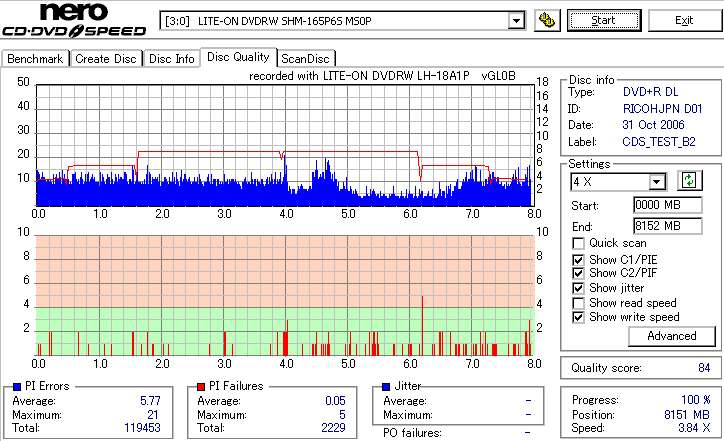Select the Disc Quality tab
This screenshot has height=441, width=724.
tap(238, 57)
